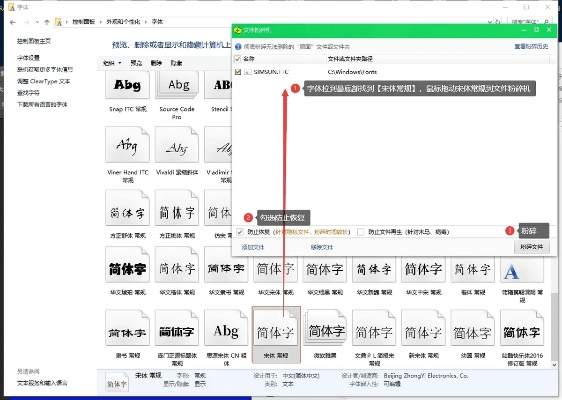Go back with the back arrow
Screen dimensions: 562x400
click(x=13, y=22)
